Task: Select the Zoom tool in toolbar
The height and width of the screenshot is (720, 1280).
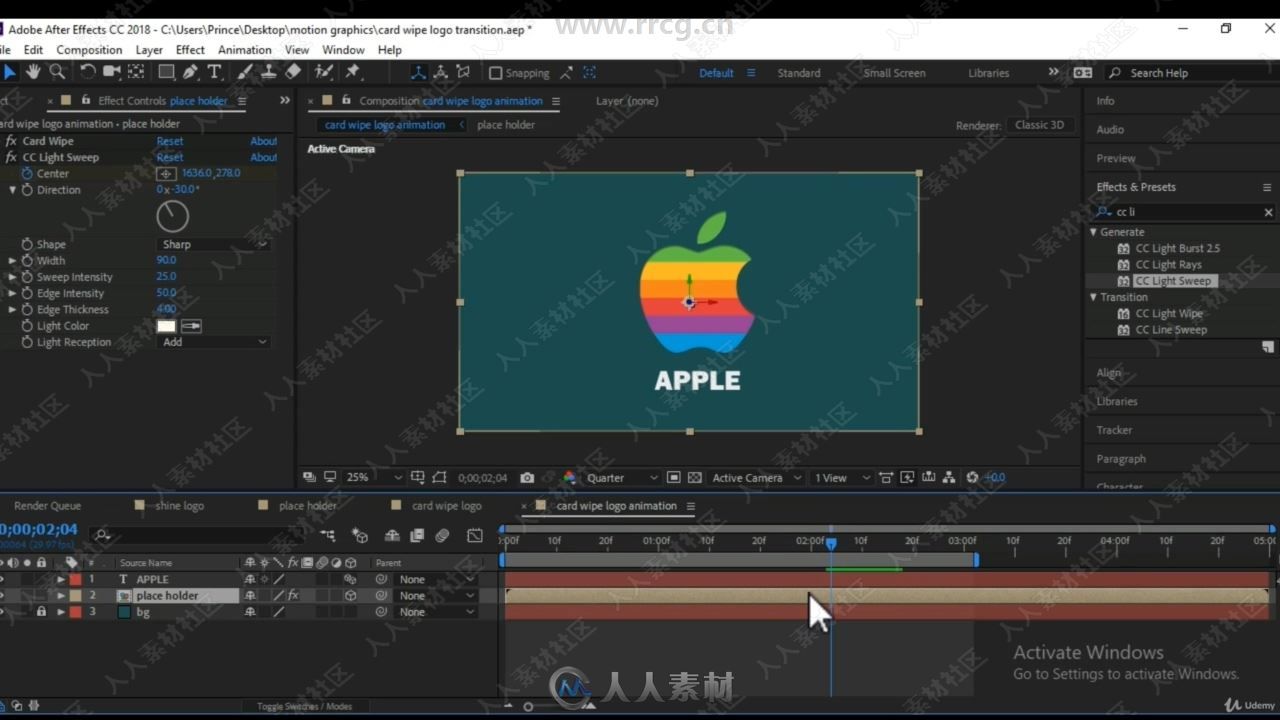Action: pos(57,72)
